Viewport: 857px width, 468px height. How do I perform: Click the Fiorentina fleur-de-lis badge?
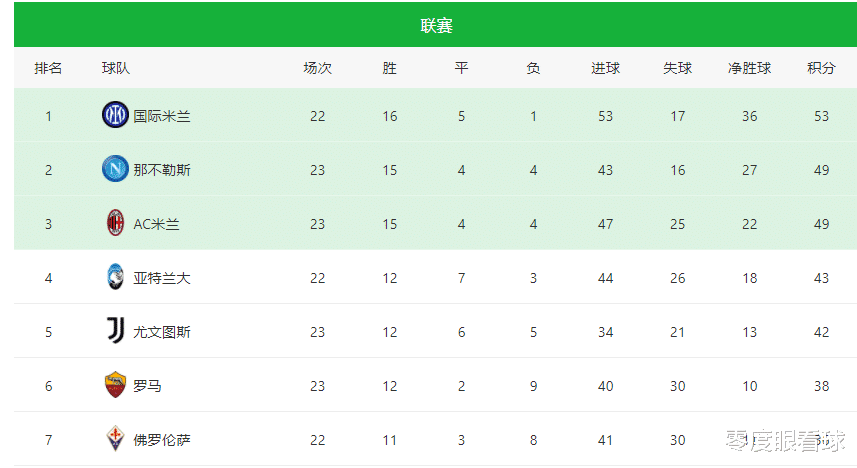[x=115, y=439]
